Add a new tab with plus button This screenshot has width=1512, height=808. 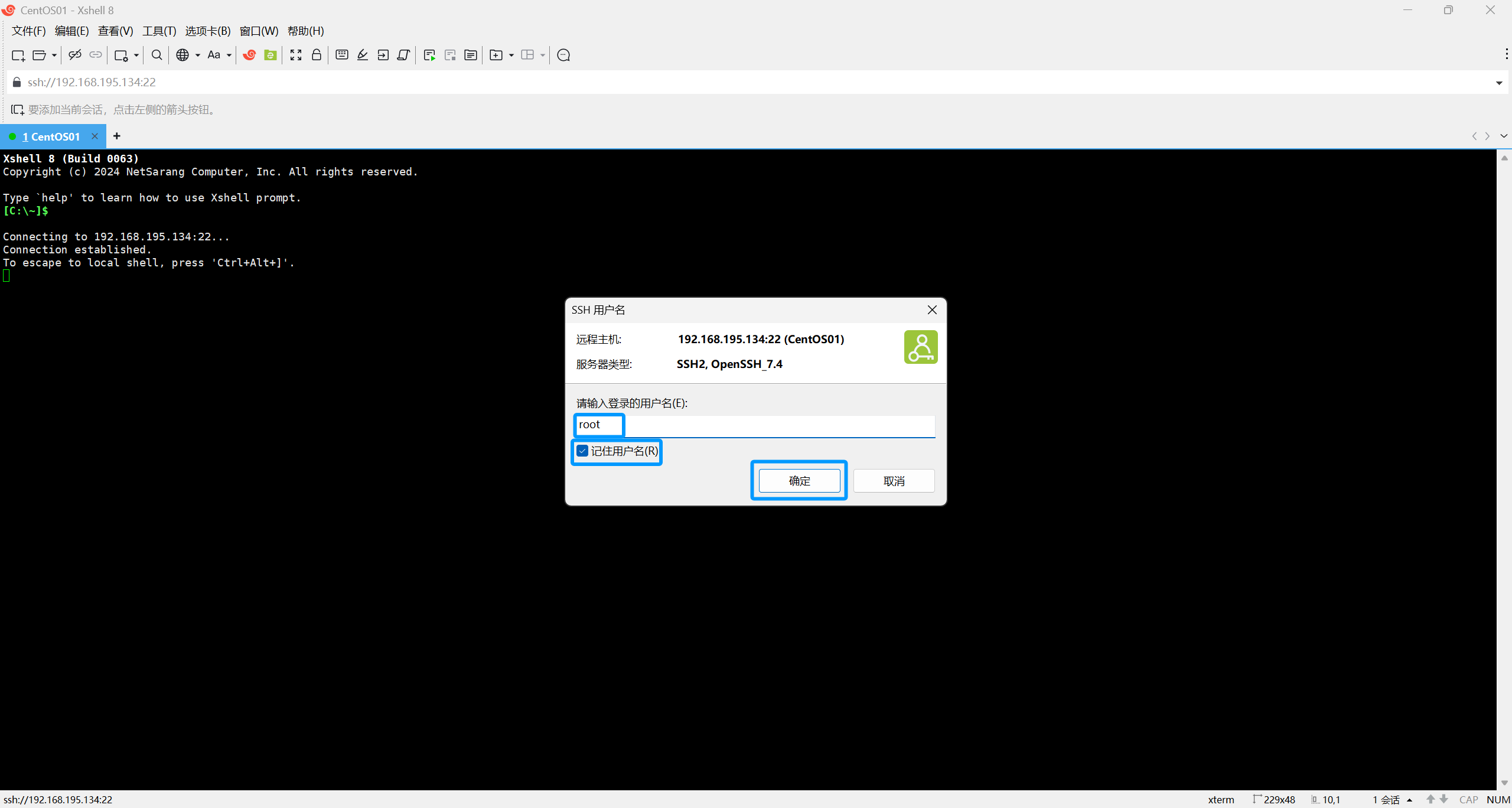click(x=117, y=136)
